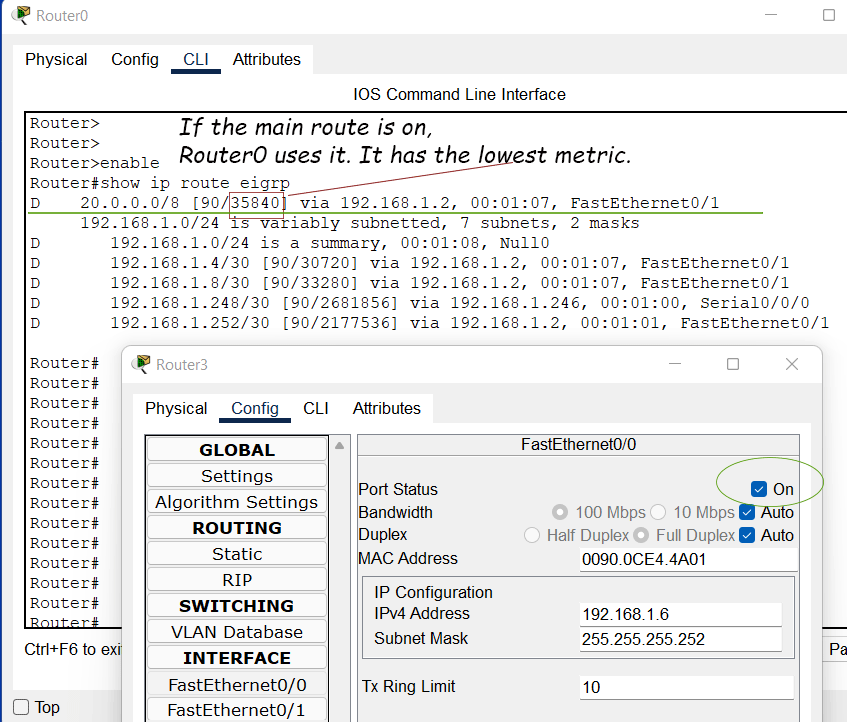The image size is (847, 722).
Task: Toggle the Port Status On checkbox
Action: coord(758,489)
